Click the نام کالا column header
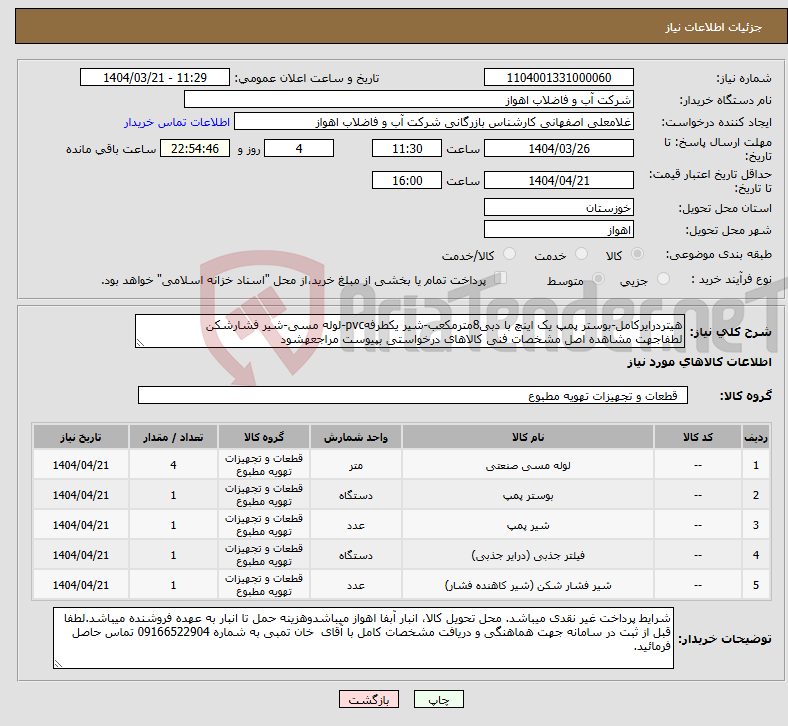This screenshot has height=726, width=788. [528, 437]
